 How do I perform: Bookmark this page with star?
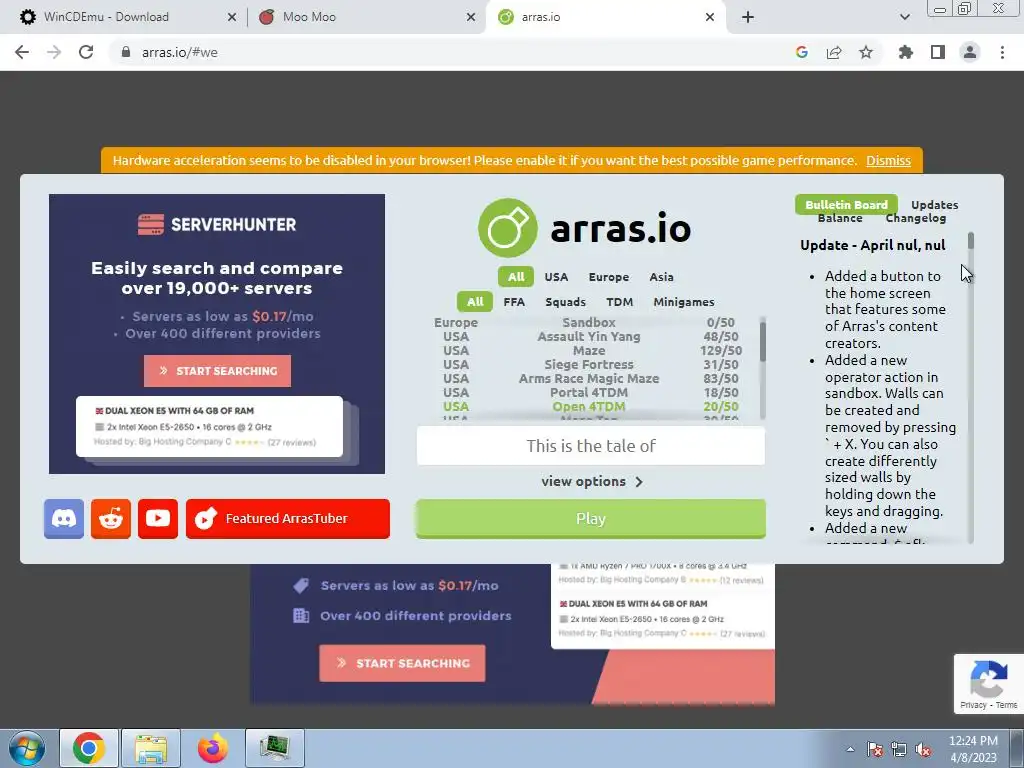click(866, 52)
